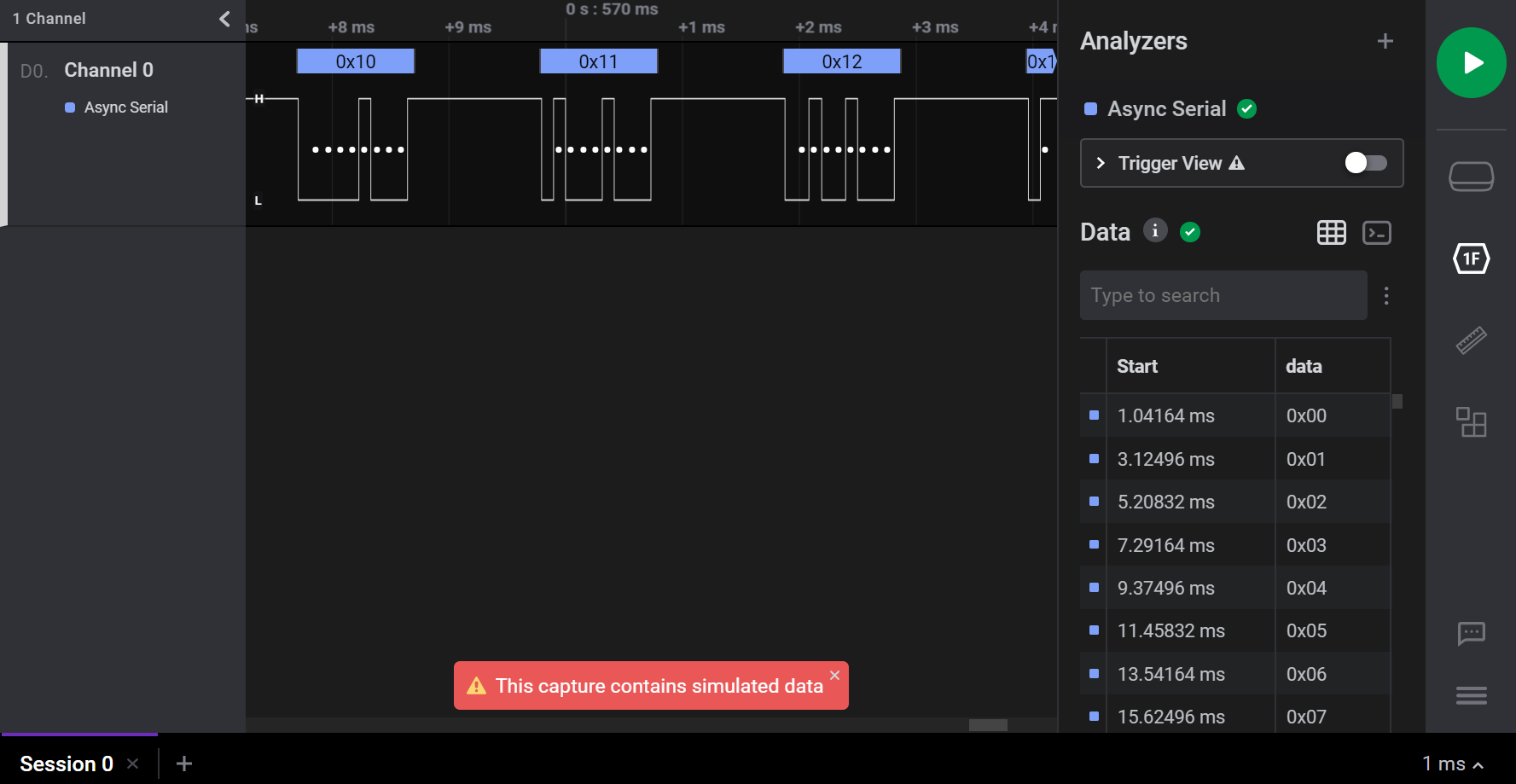Collapse the channel list sidebar

(224, 18)
